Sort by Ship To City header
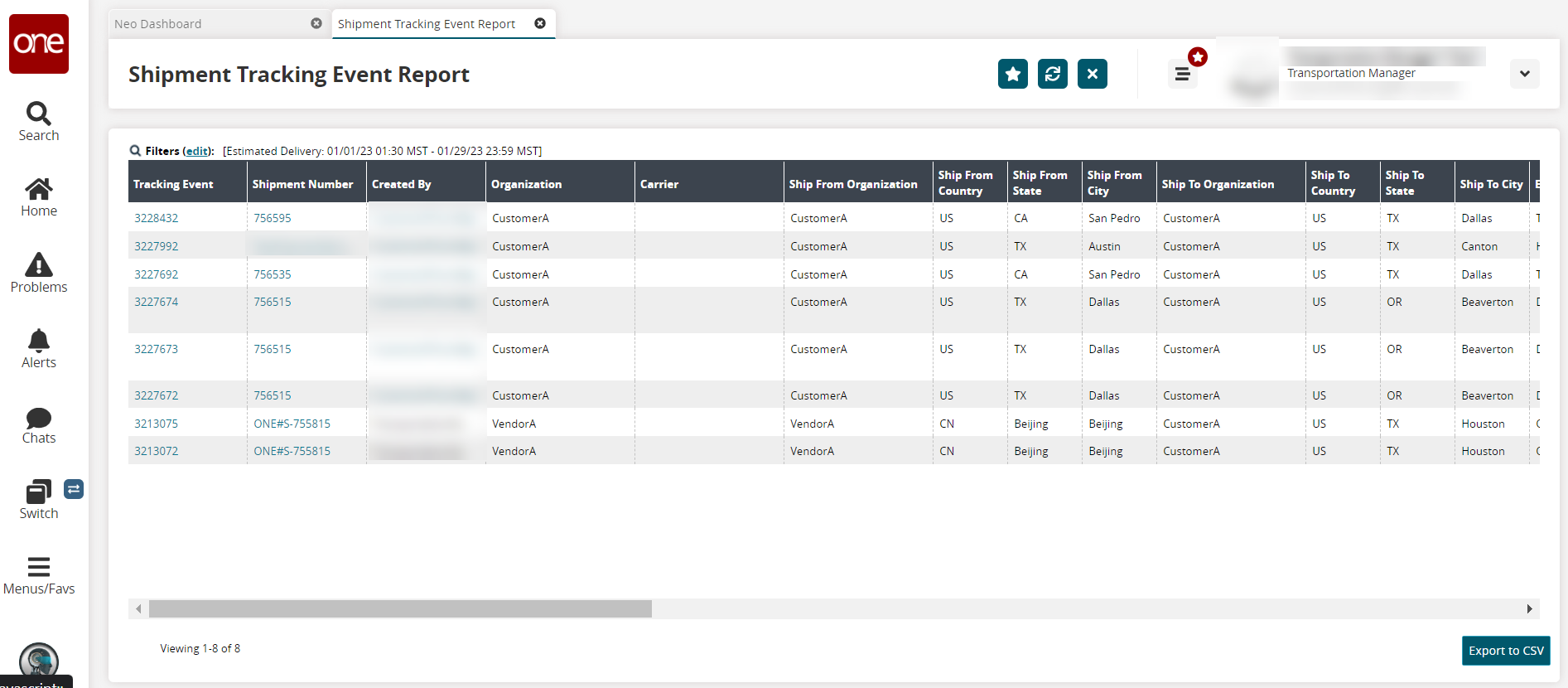 [1492, 182]
